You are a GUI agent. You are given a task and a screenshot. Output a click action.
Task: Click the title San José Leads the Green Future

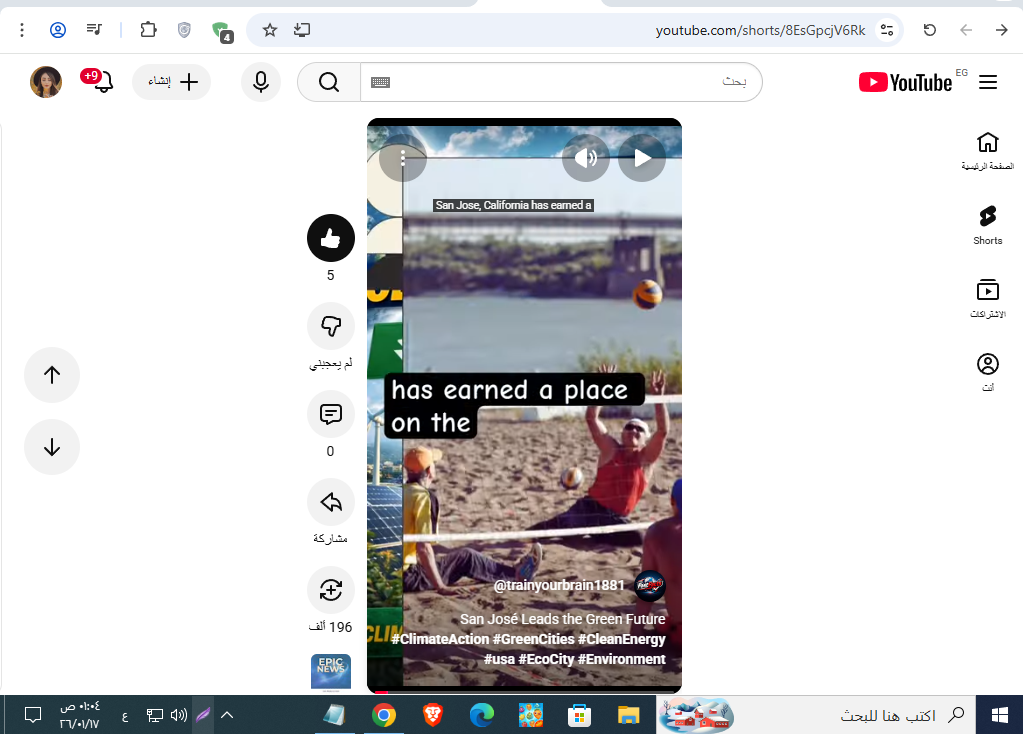pos(562,619)
